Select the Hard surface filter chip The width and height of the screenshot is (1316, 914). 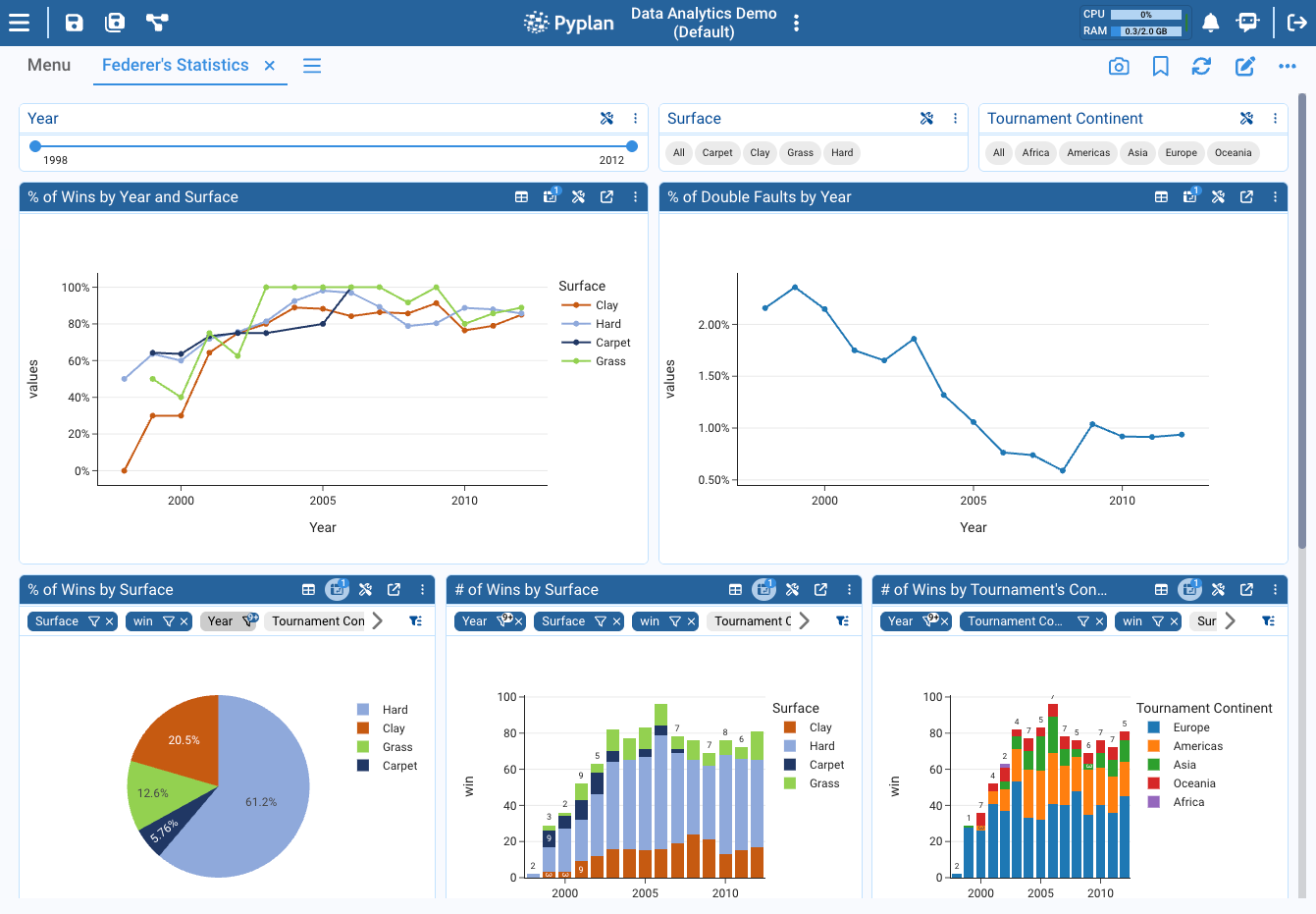pos(841,152)
